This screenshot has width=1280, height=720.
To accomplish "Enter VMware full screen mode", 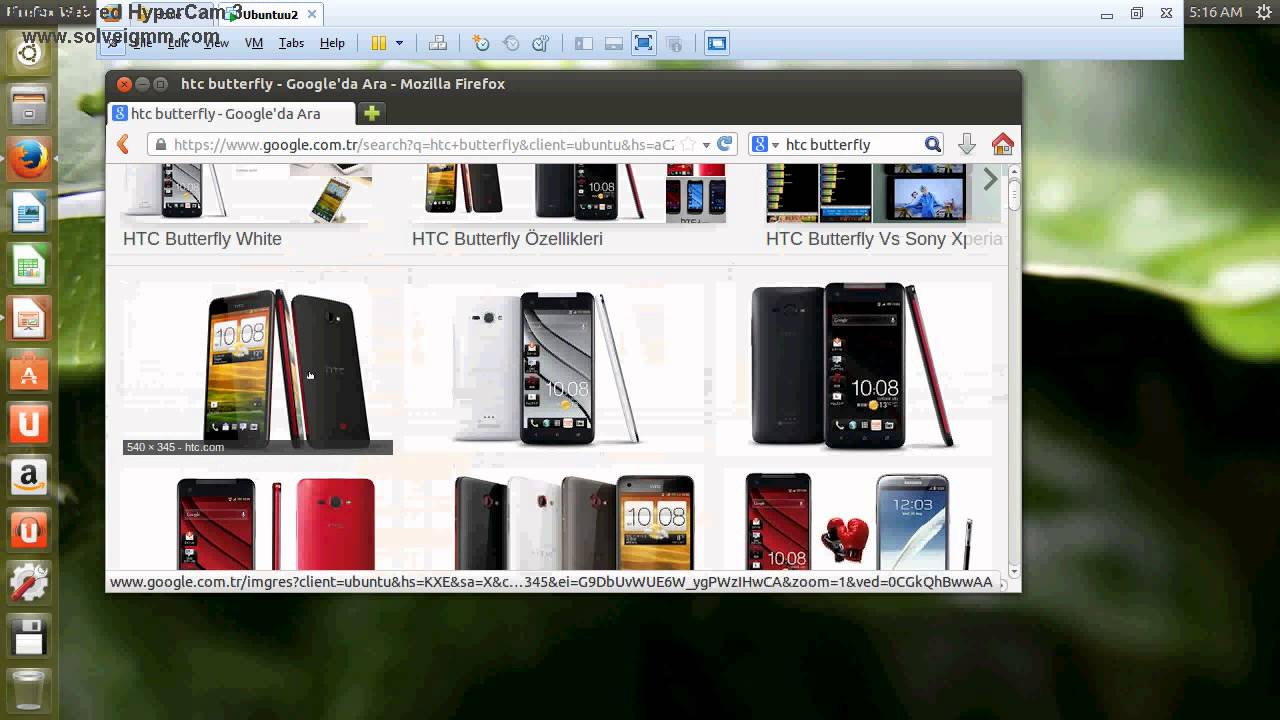I will 644,43.
